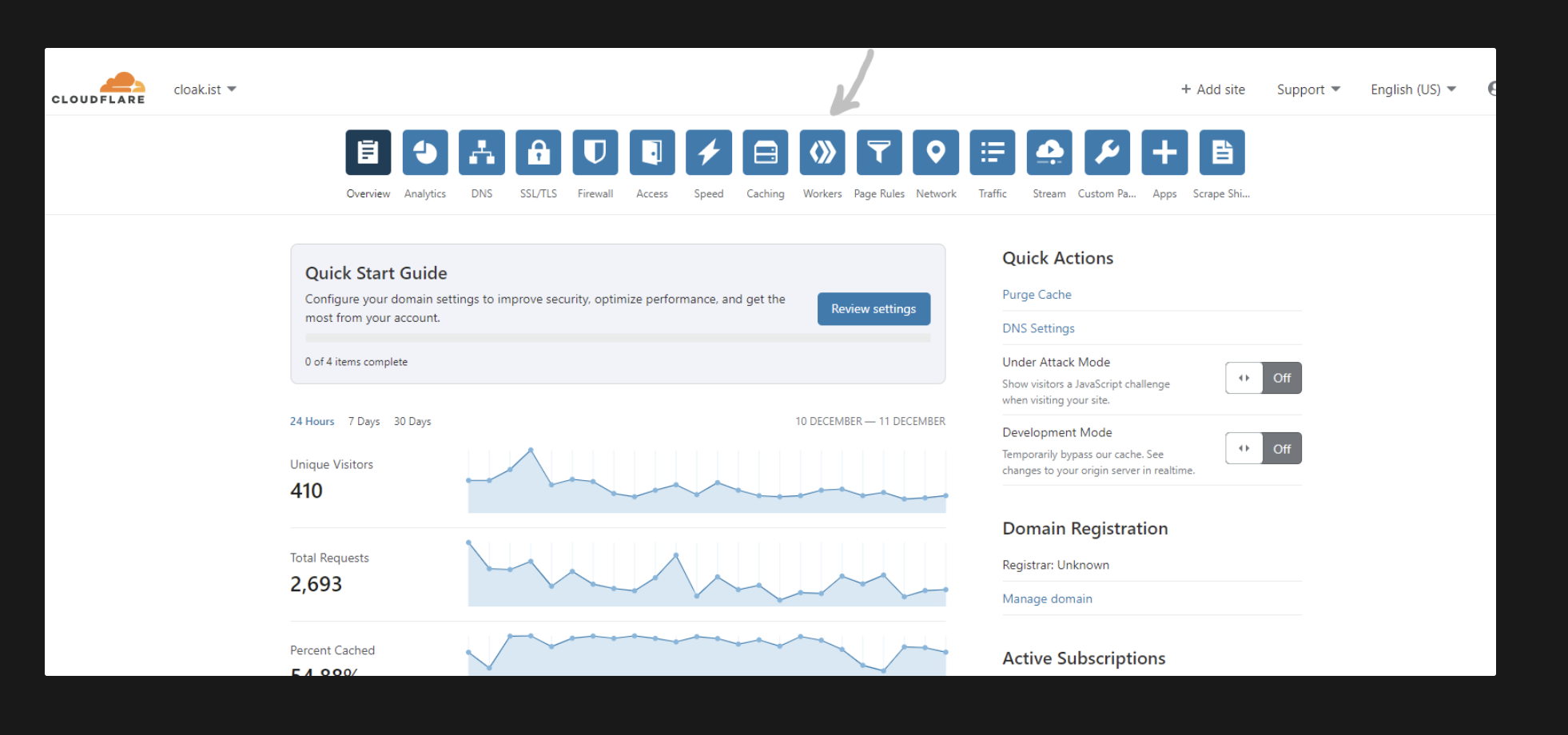This screenshot has width=1568, height=735.
Task: Toggle Under Attack Mode switch
Action: pyautogui.click(x=1263, y=378)
